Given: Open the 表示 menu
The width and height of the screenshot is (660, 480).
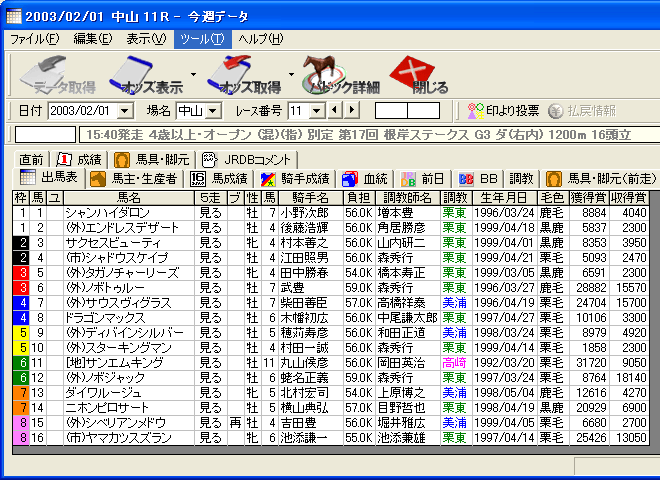Looking at the screenshot, I should (145, 38).
